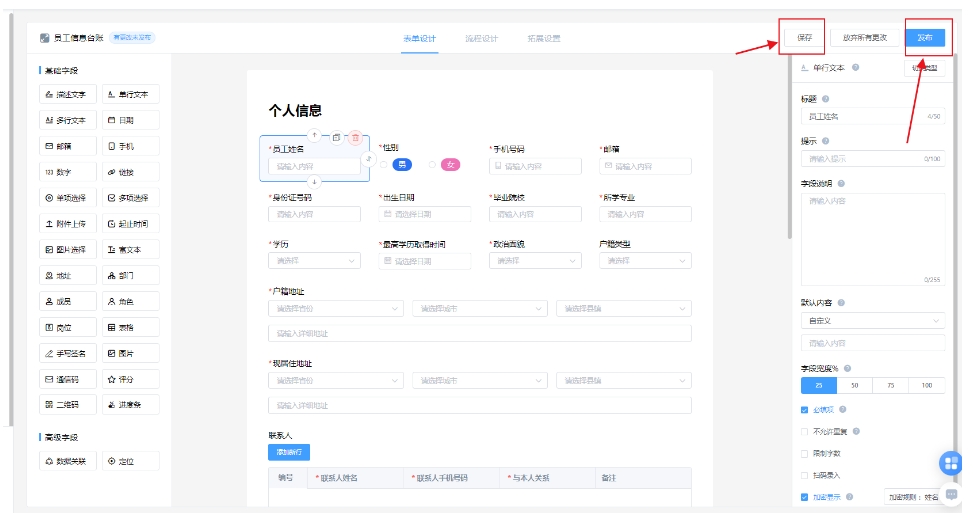This screenshot has height=517, width=973.
Task: Set field width to 50 percent
Action: click(854, 385)
